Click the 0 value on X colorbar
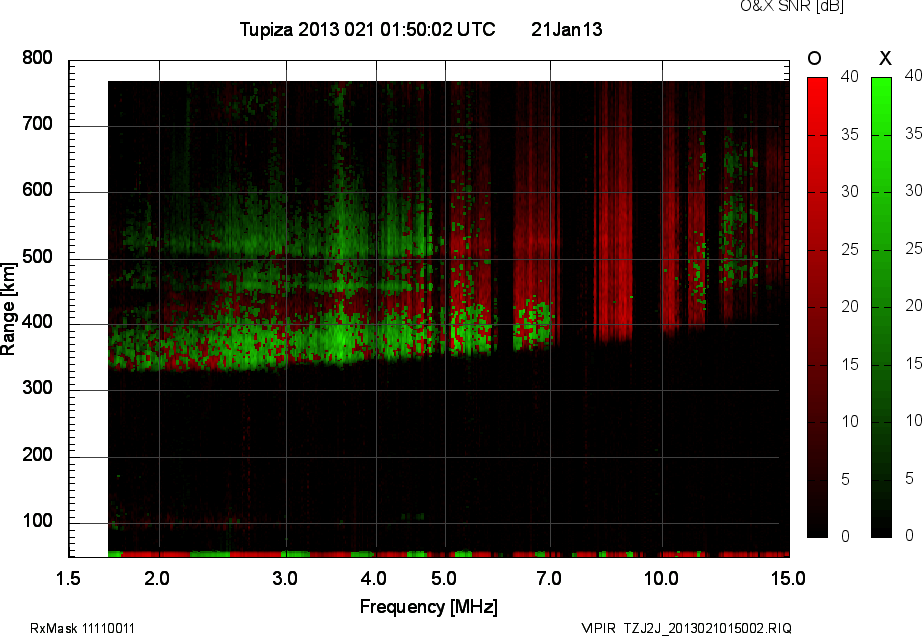 coord(909,535)
